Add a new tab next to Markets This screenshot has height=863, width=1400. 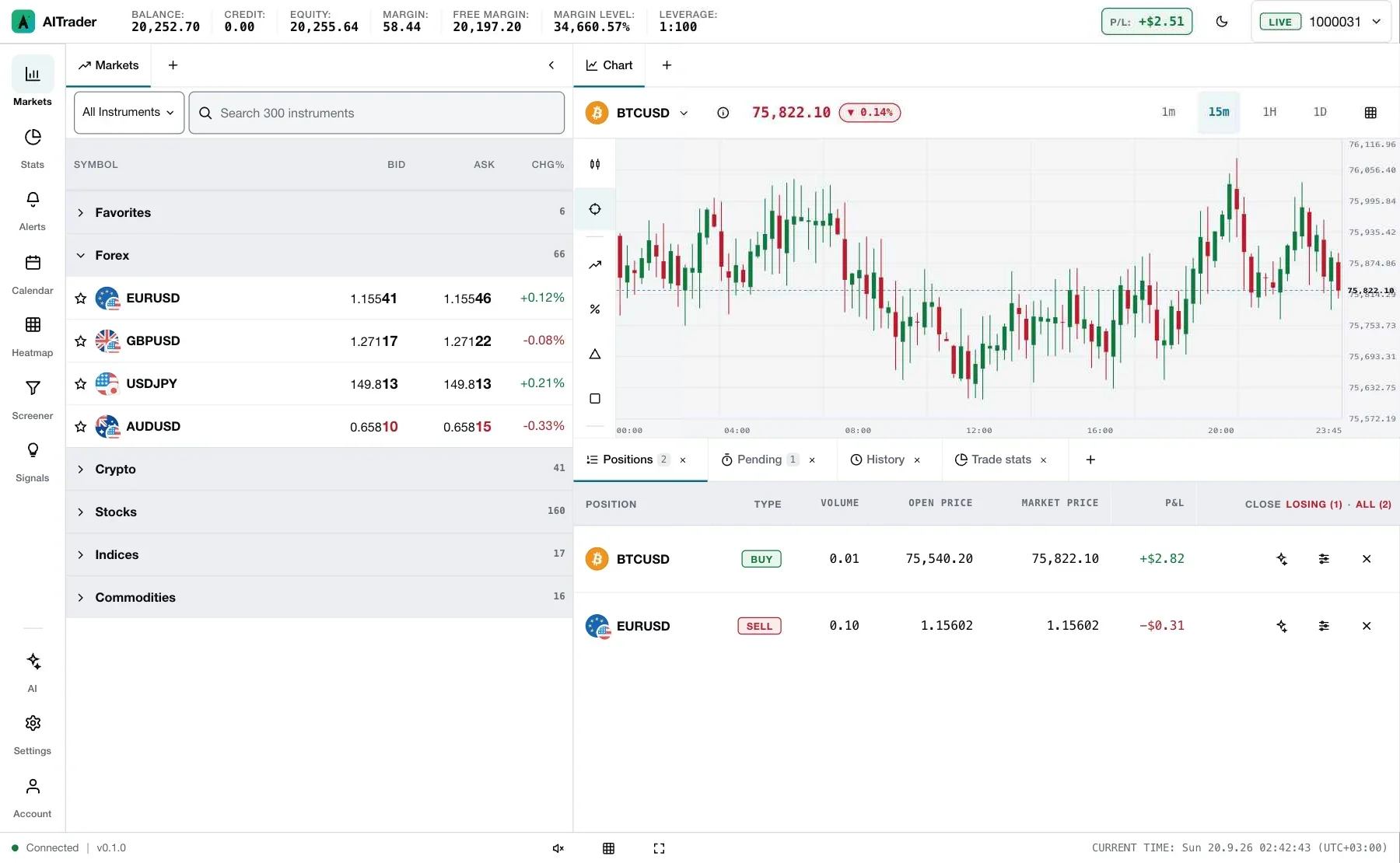[173, 65]
